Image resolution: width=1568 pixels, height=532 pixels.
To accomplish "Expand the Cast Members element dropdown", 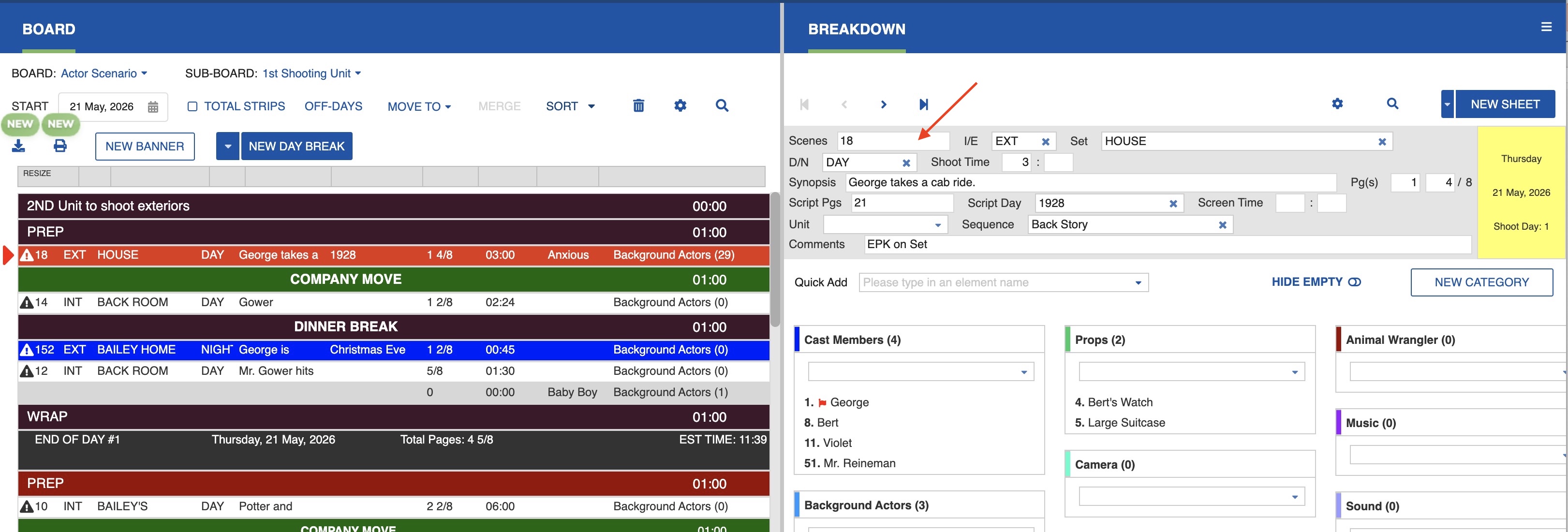I will [1023, 372].
